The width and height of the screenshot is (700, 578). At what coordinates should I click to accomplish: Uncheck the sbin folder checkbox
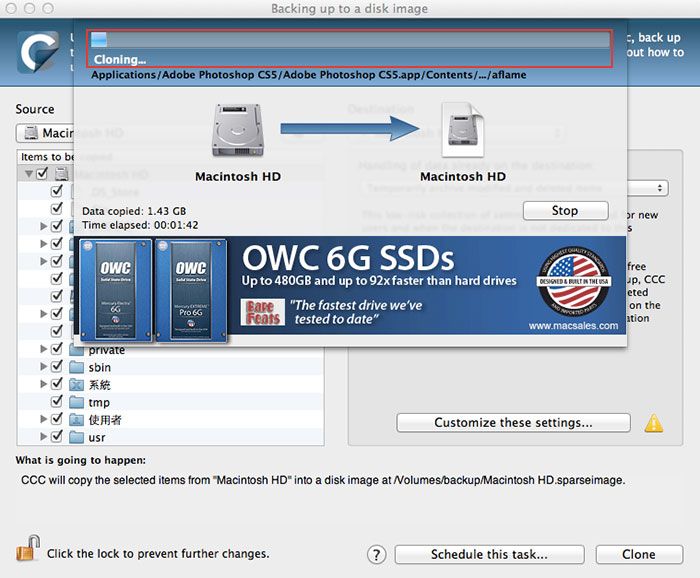[x=57, y=366]
